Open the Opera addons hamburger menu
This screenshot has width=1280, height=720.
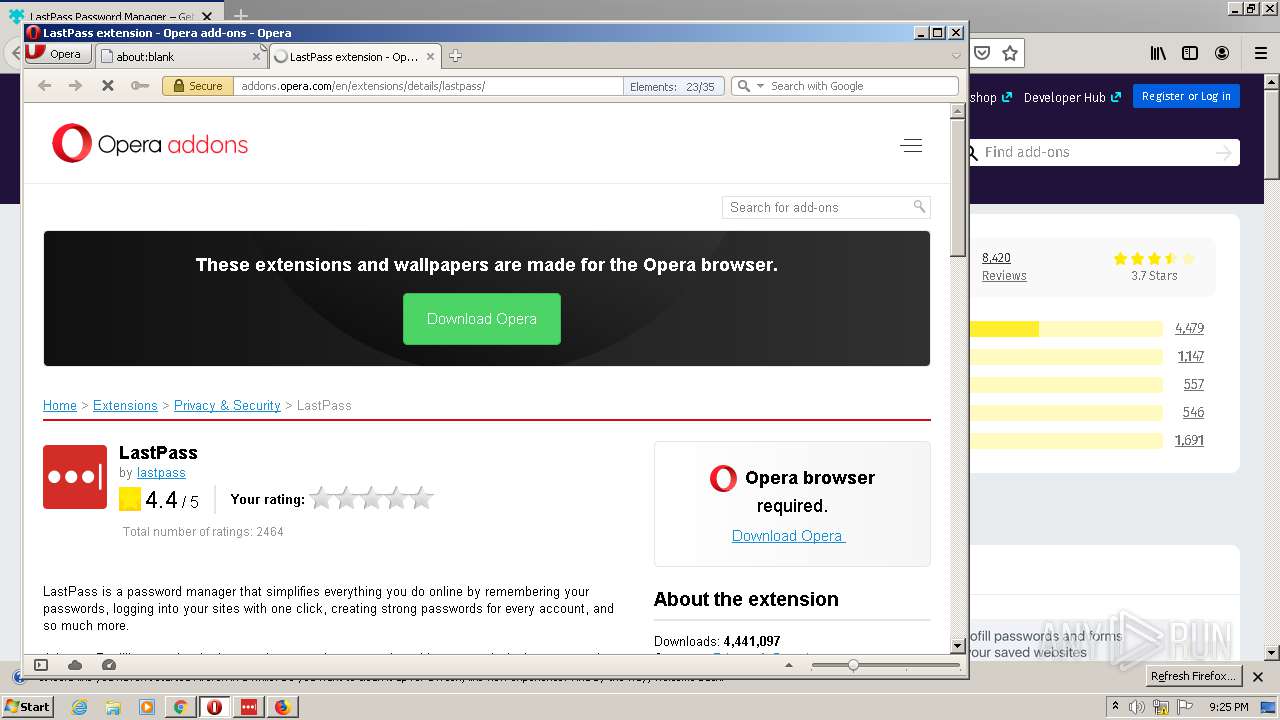coord(911,146)
